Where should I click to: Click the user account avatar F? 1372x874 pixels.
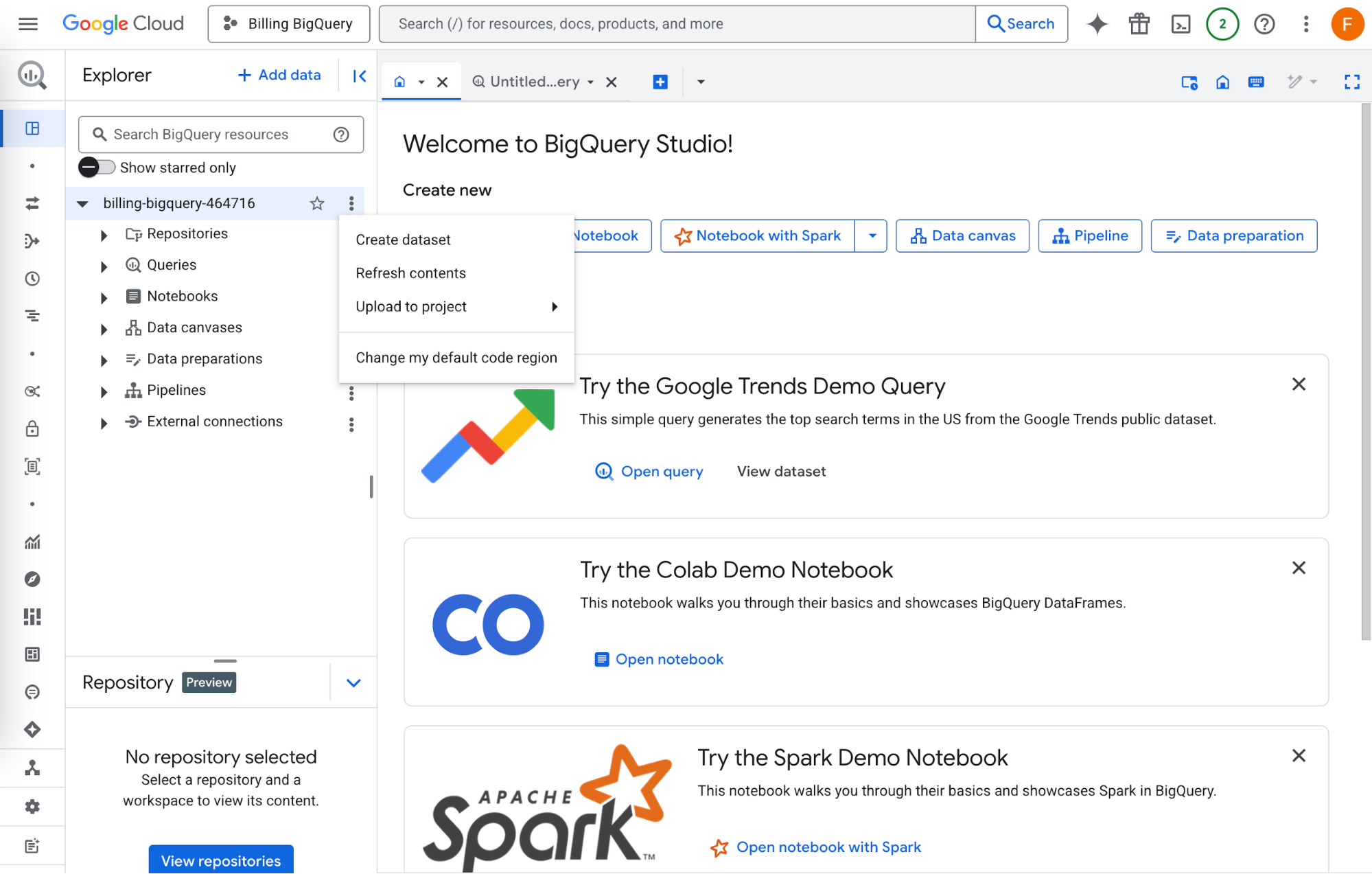[1347, 24]
